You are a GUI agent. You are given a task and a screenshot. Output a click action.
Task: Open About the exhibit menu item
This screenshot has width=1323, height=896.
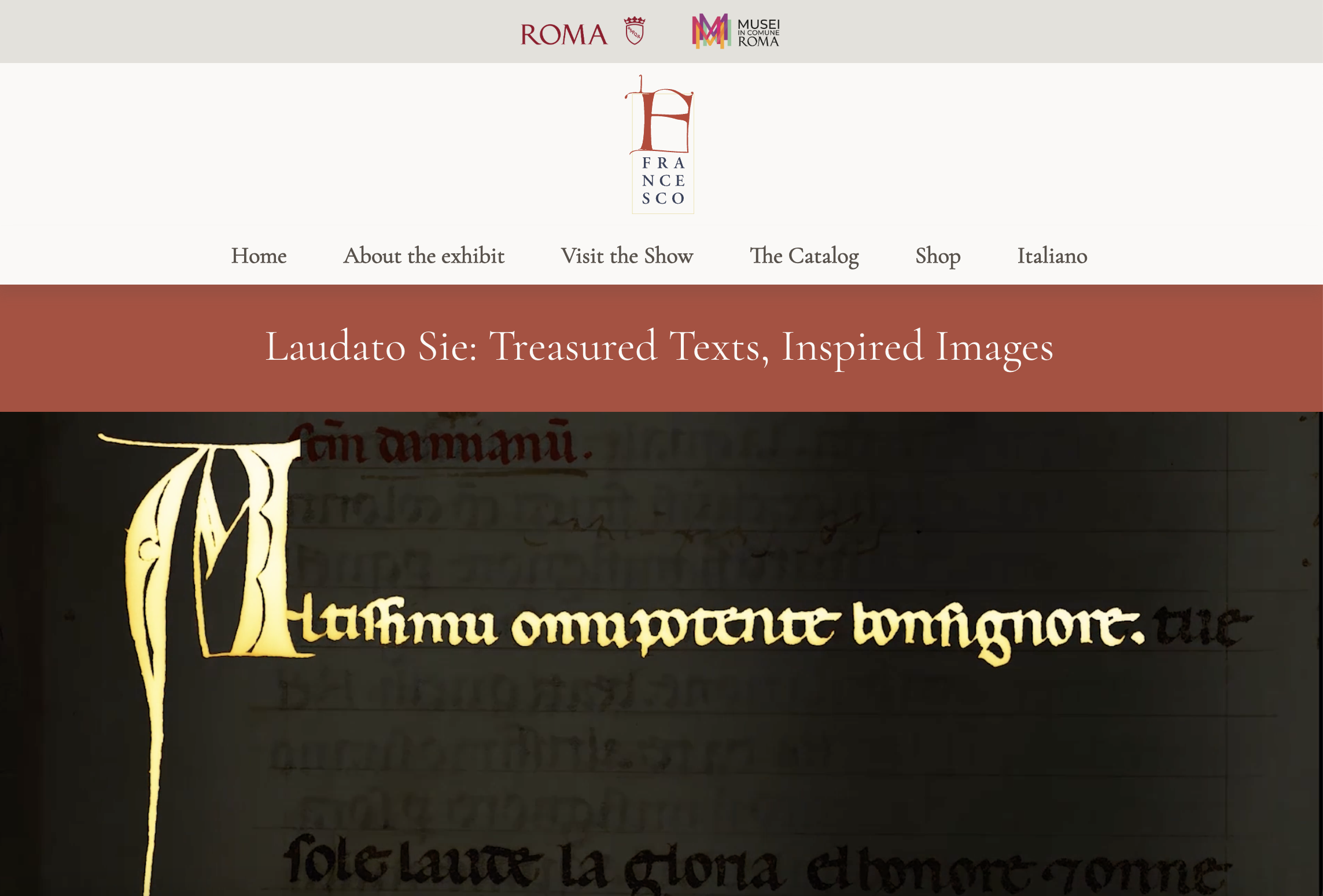tap(423, 256)
